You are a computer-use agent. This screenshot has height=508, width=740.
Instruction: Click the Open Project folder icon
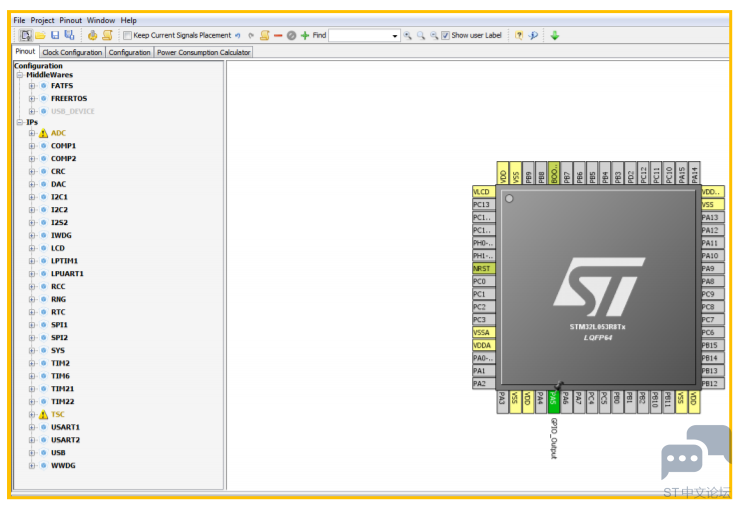coord(41,35)
